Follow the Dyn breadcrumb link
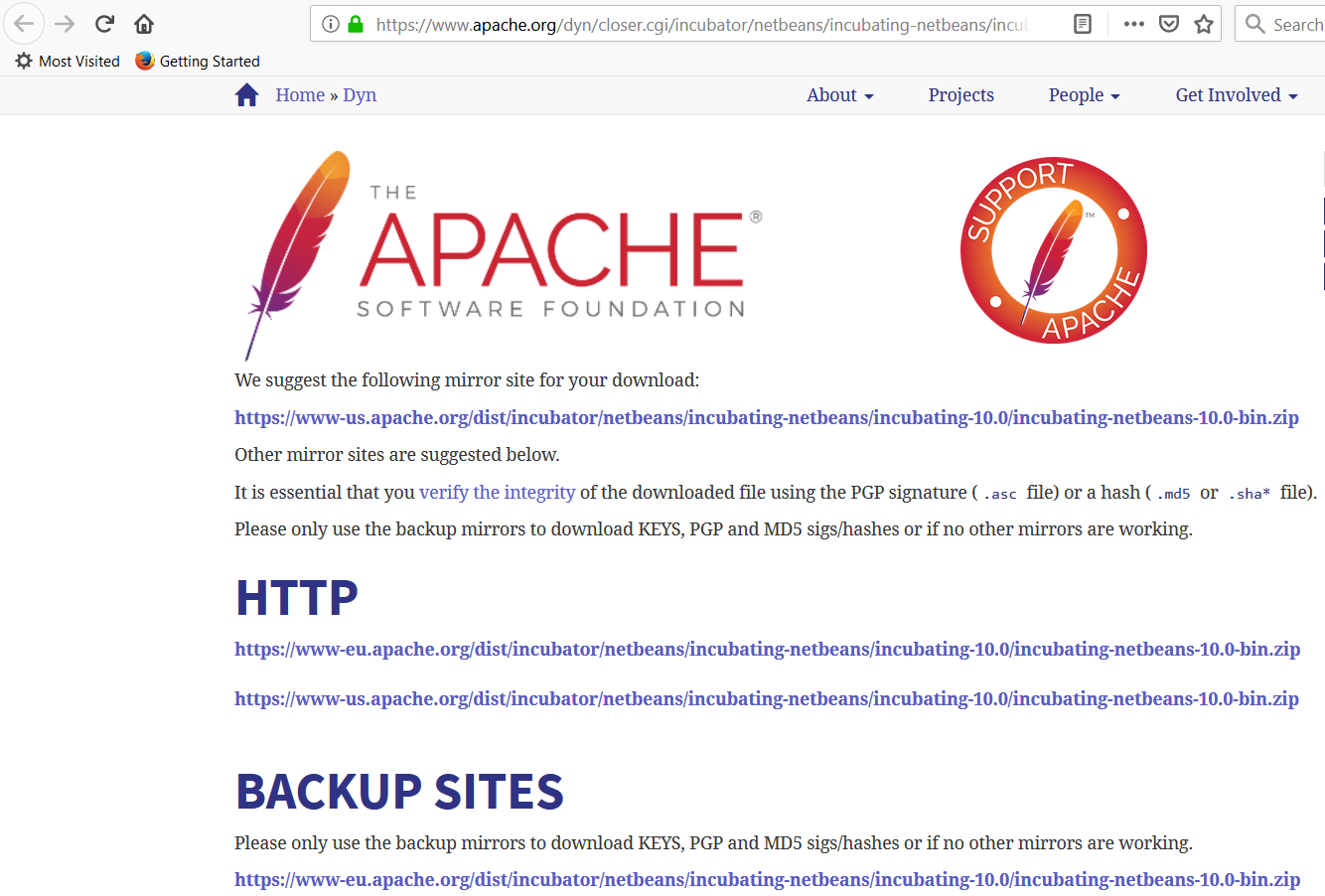This screenshot has width=1325, height=896. 360,95
